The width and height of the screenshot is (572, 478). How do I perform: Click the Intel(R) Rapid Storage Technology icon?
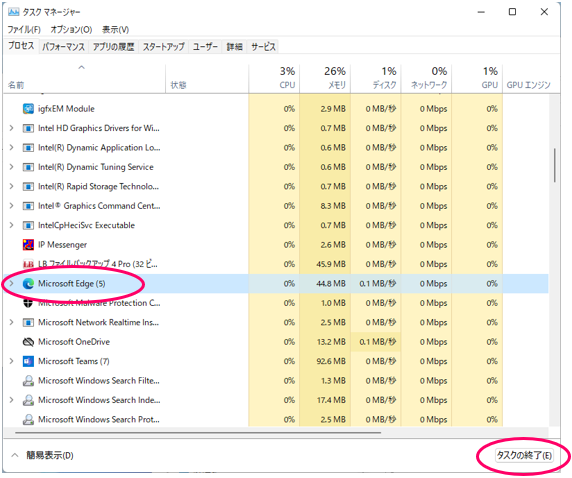coord(28,186)
